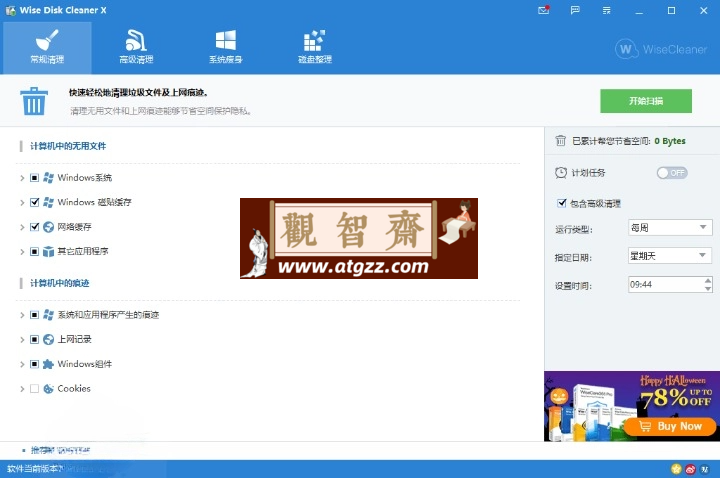Image resolution: width=720 pixels, height=478 pixels.
Task: Open the feedback chat bubble icon
Action: [575, 10]
